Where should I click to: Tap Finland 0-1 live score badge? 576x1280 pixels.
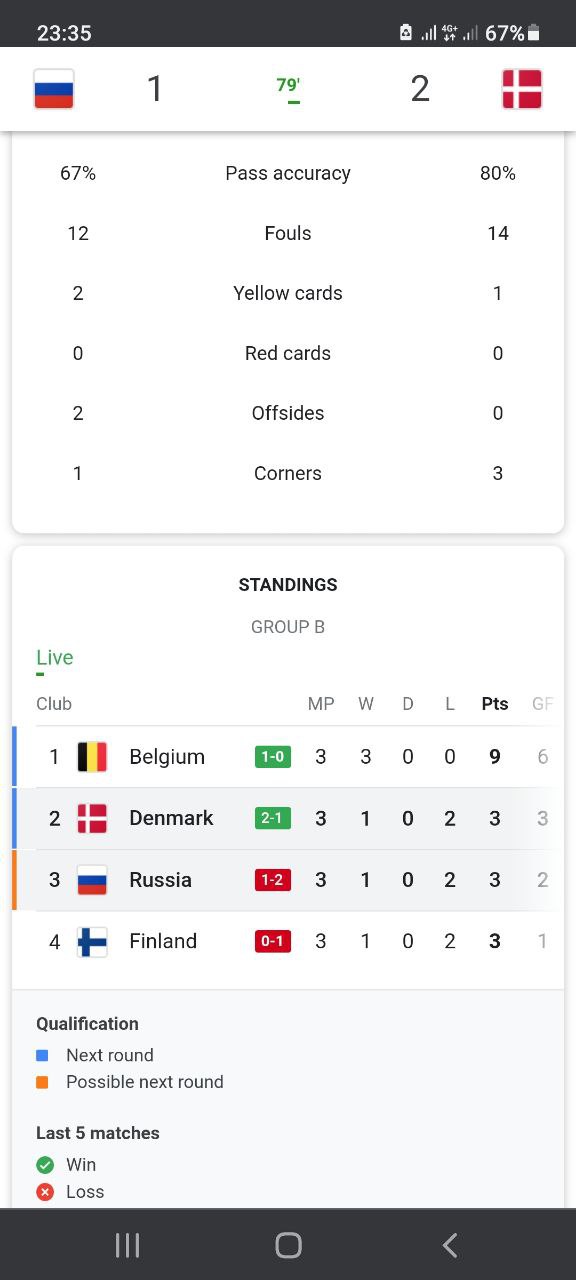coord(273,942)
